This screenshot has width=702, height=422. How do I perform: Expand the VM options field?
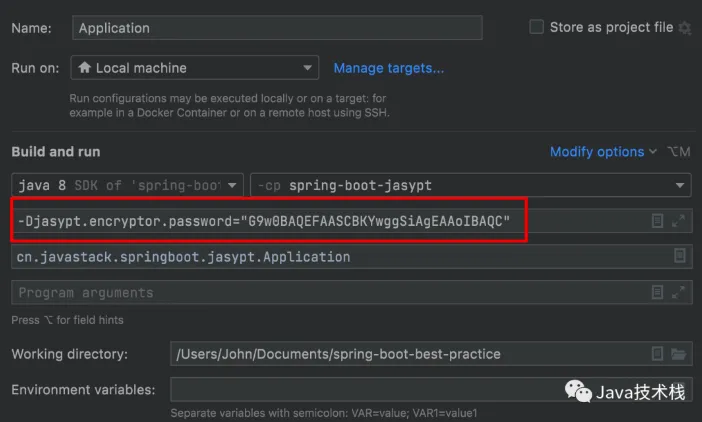(x=679, y=221)
